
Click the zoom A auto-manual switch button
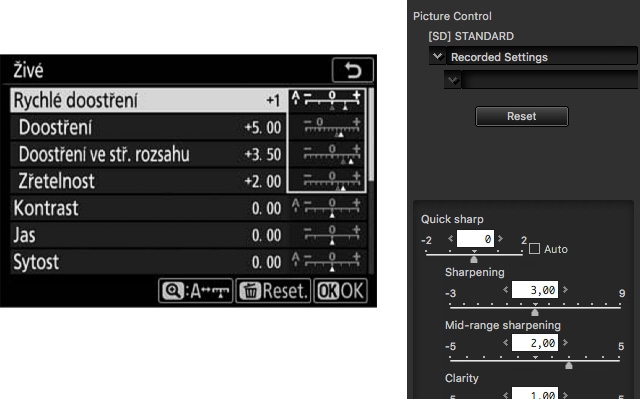tap(196, 291)
